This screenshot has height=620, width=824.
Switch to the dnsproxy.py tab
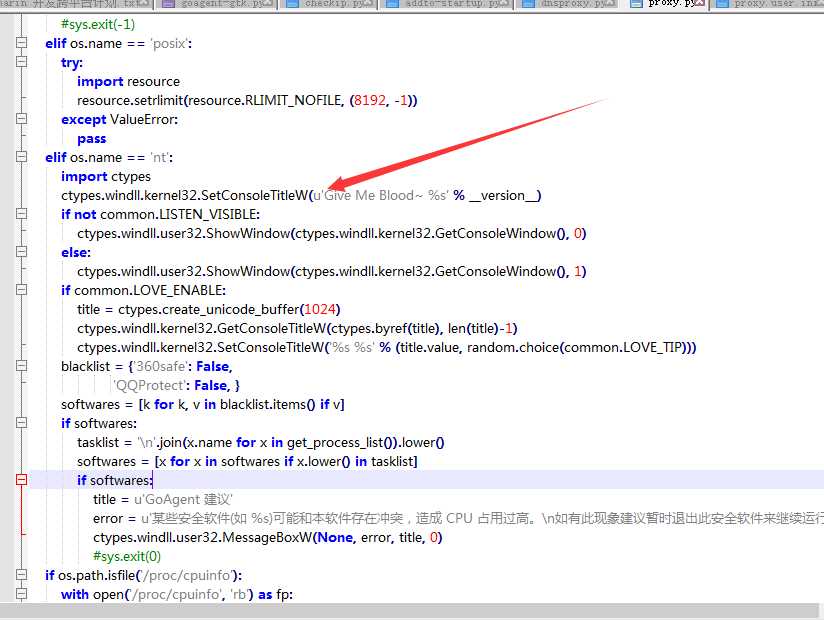571,4
